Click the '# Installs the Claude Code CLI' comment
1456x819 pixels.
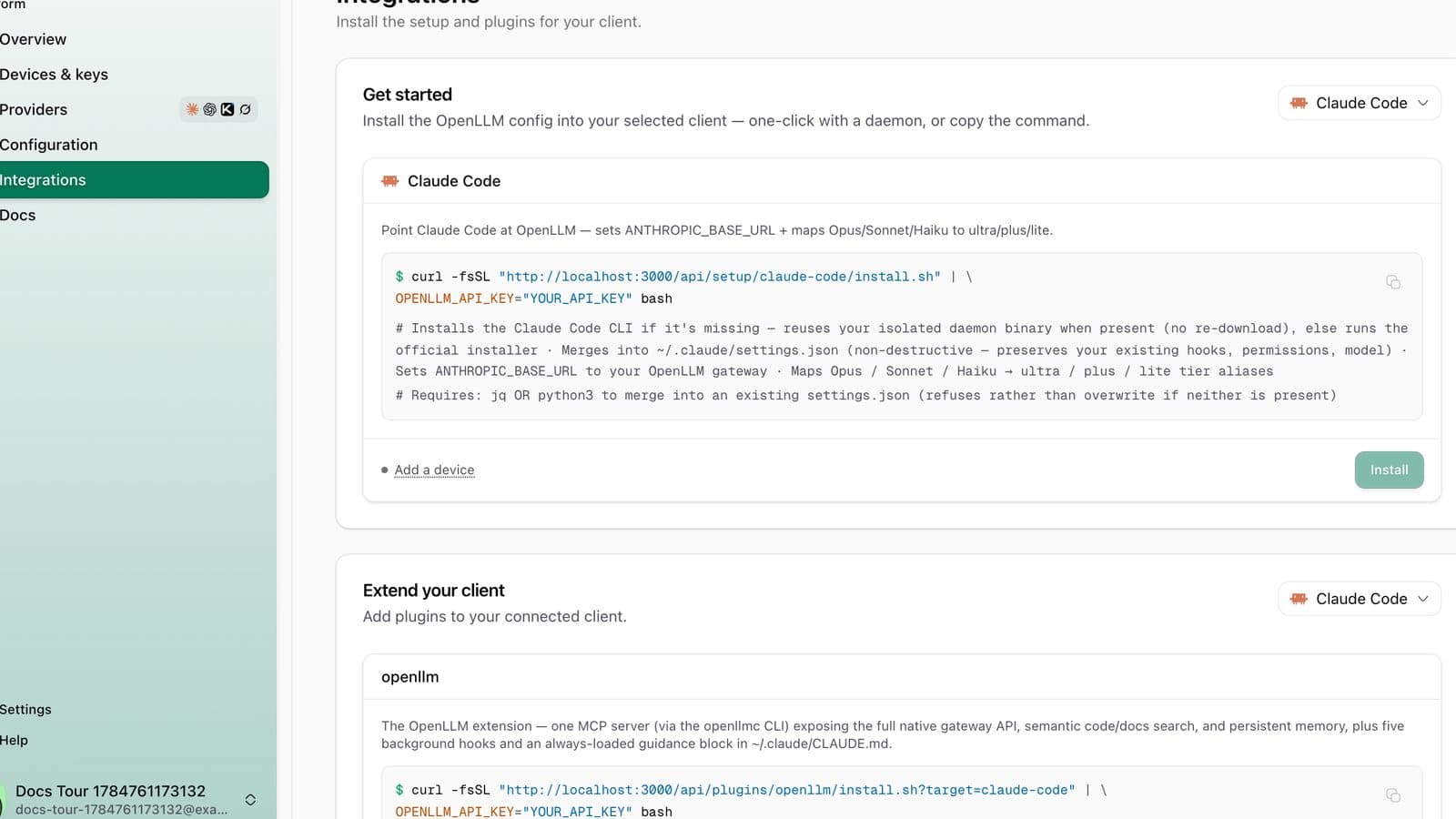tap(902, 349)
